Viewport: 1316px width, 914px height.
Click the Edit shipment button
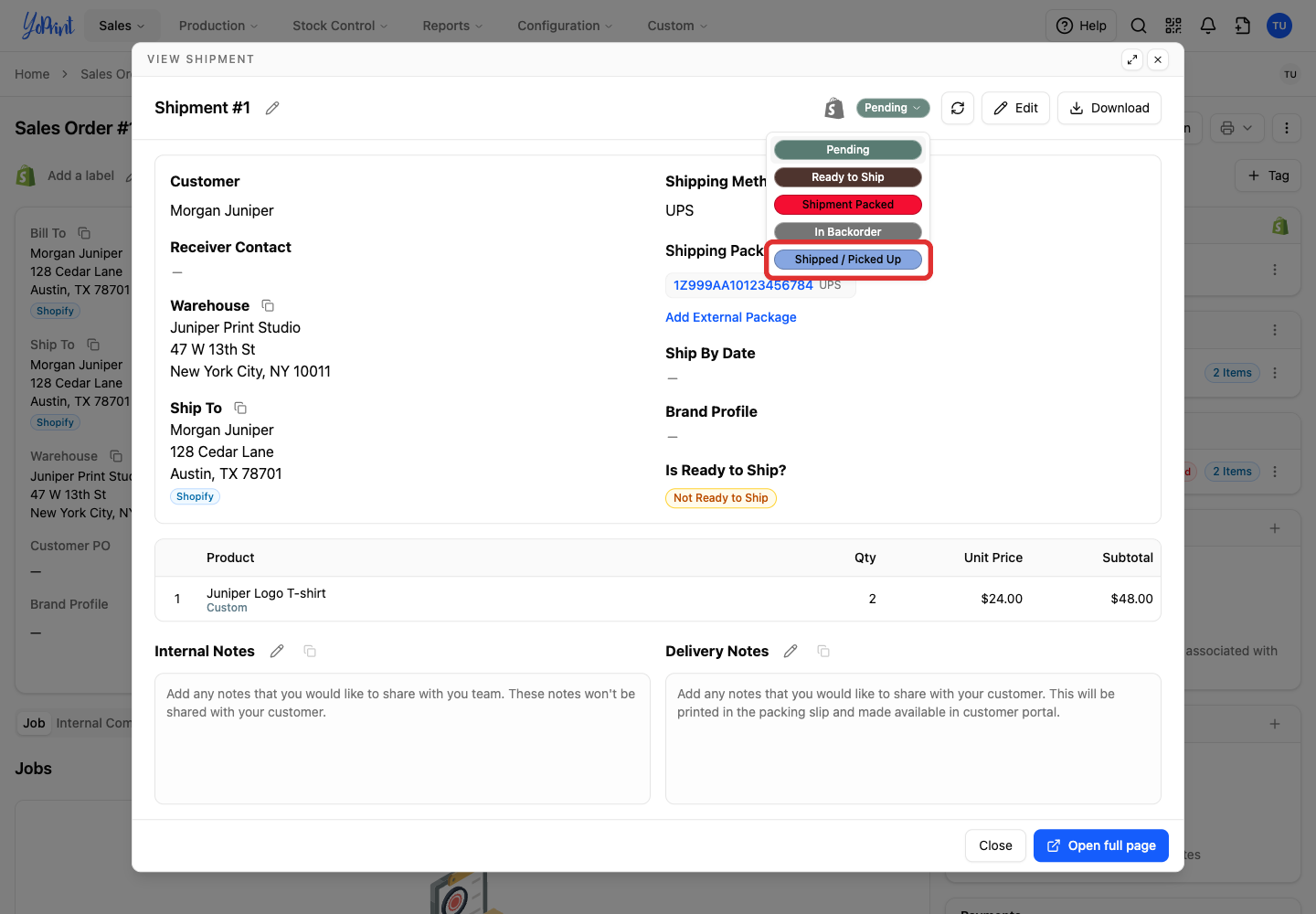tap(1015, 108)
